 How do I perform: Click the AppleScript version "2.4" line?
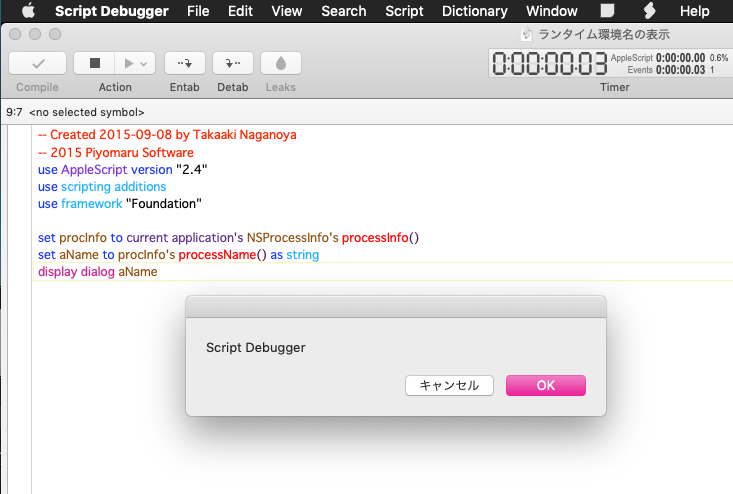click(x=122, y=170)
